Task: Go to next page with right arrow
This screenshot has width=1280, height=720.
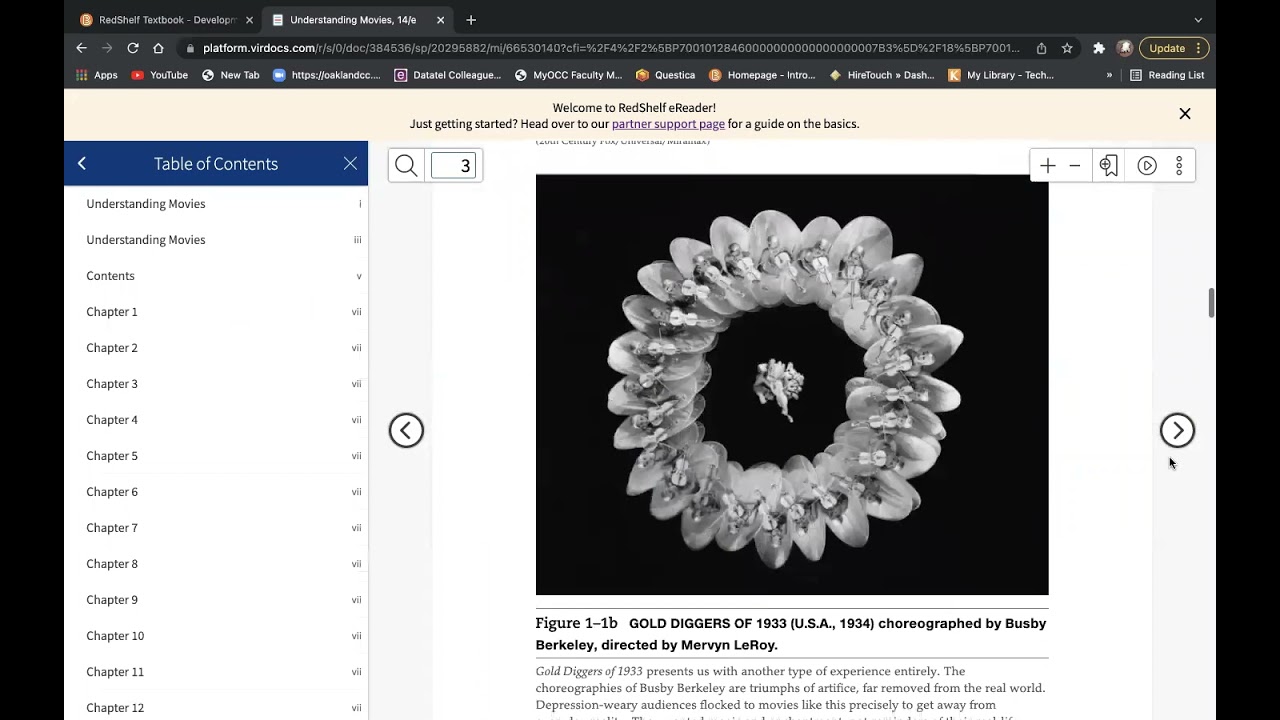Action: click(1177, 430)
